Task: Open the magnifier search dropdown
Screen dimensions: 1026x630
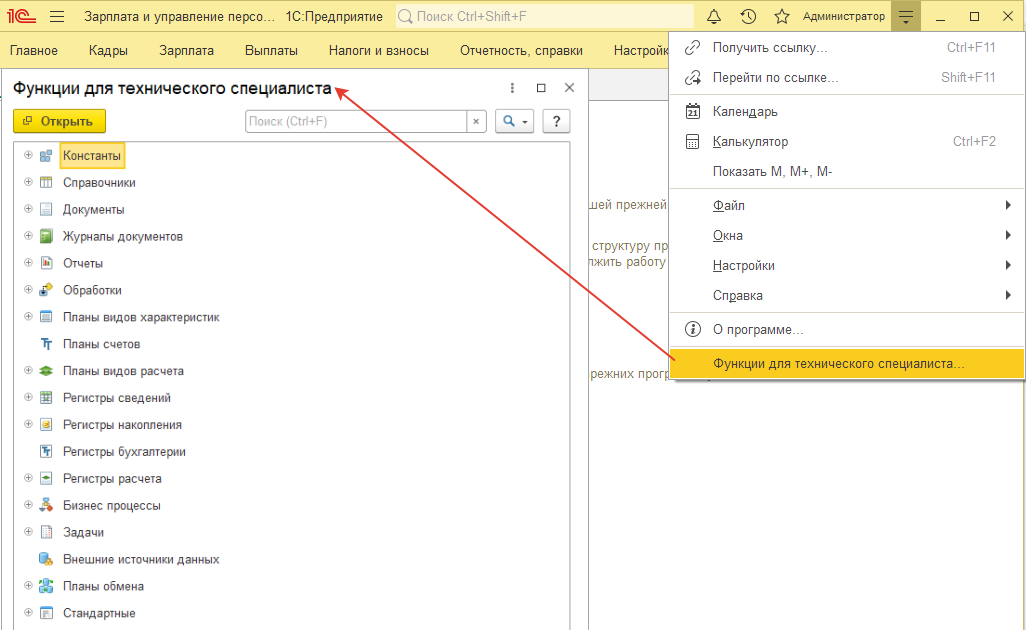Action: 515,121
